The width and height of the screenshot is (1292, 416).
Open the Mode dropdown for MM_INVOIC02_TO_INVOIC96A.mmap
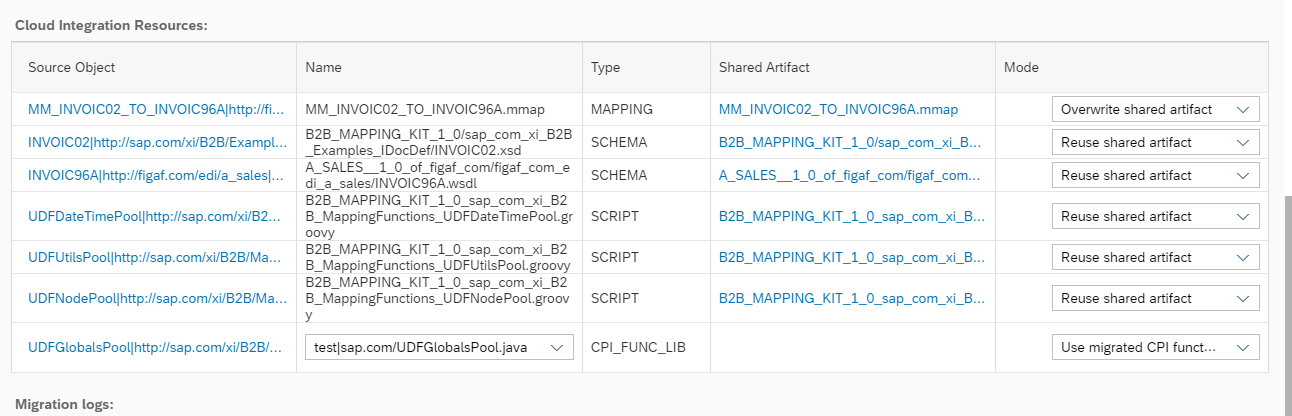coord(1155,109)
